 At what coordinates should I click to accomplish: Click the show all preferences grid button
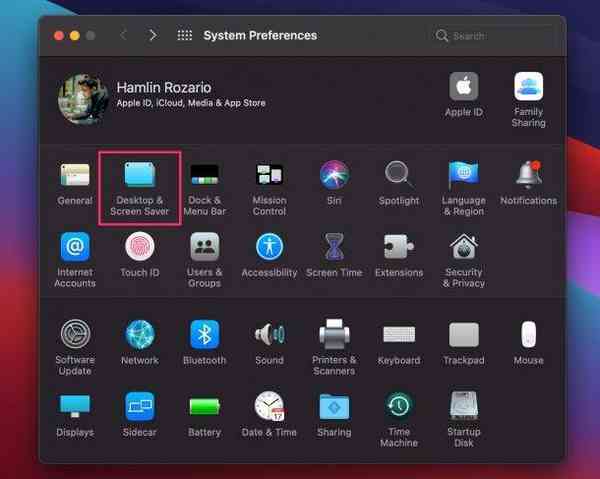tap(184, 35)
